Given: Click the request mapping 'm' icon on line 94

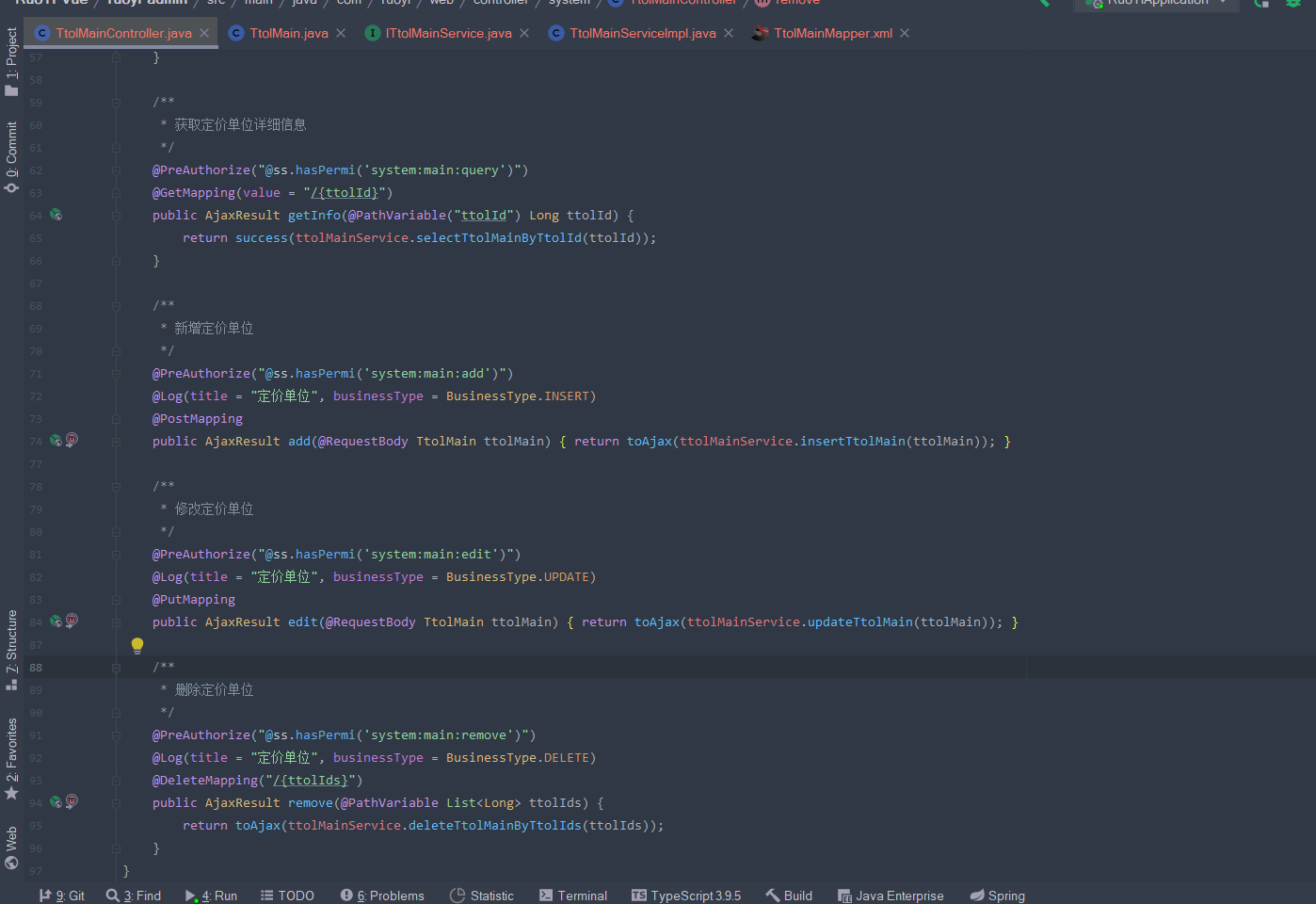Looking at the screenshot, I should (72, 801).
